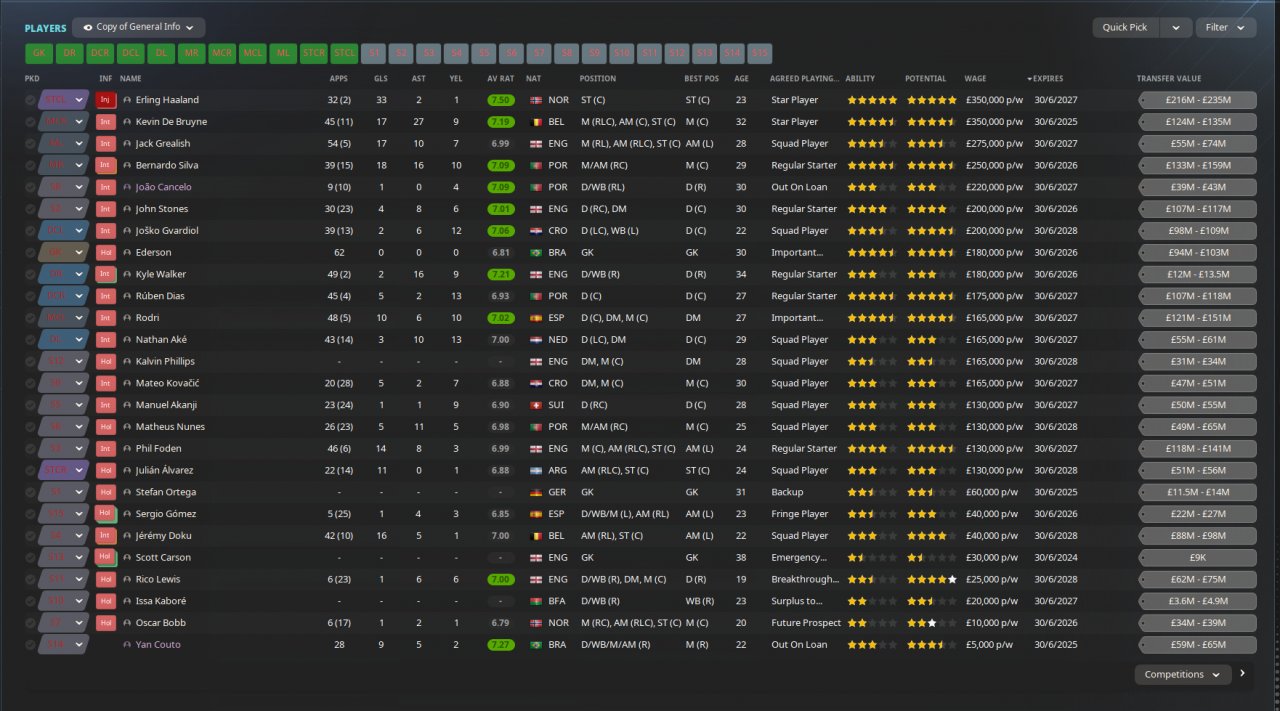The height and width of the screenshot is (711, 1280).
Task: Select the S1 substitute slot
Action: 374,54
